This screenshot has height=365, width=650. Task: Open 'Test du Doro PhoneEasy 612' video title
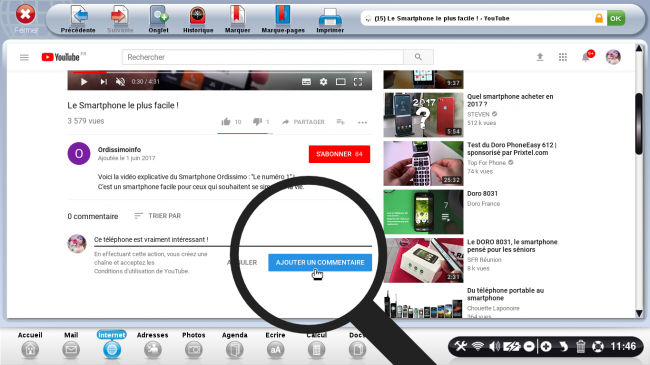[512, 148]
